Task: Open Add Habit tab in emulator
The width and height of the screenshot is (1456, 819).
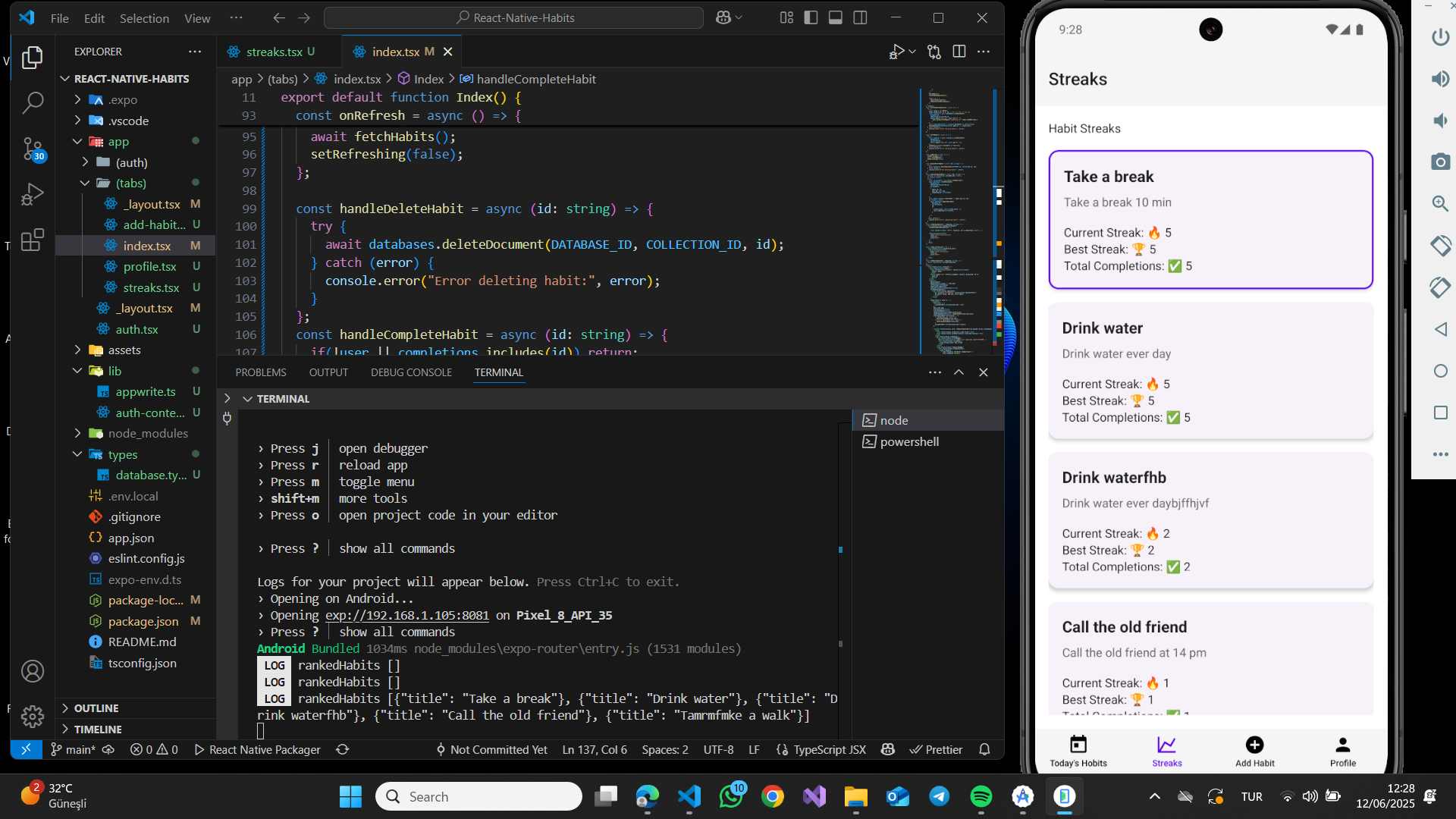Action: 1255,751
